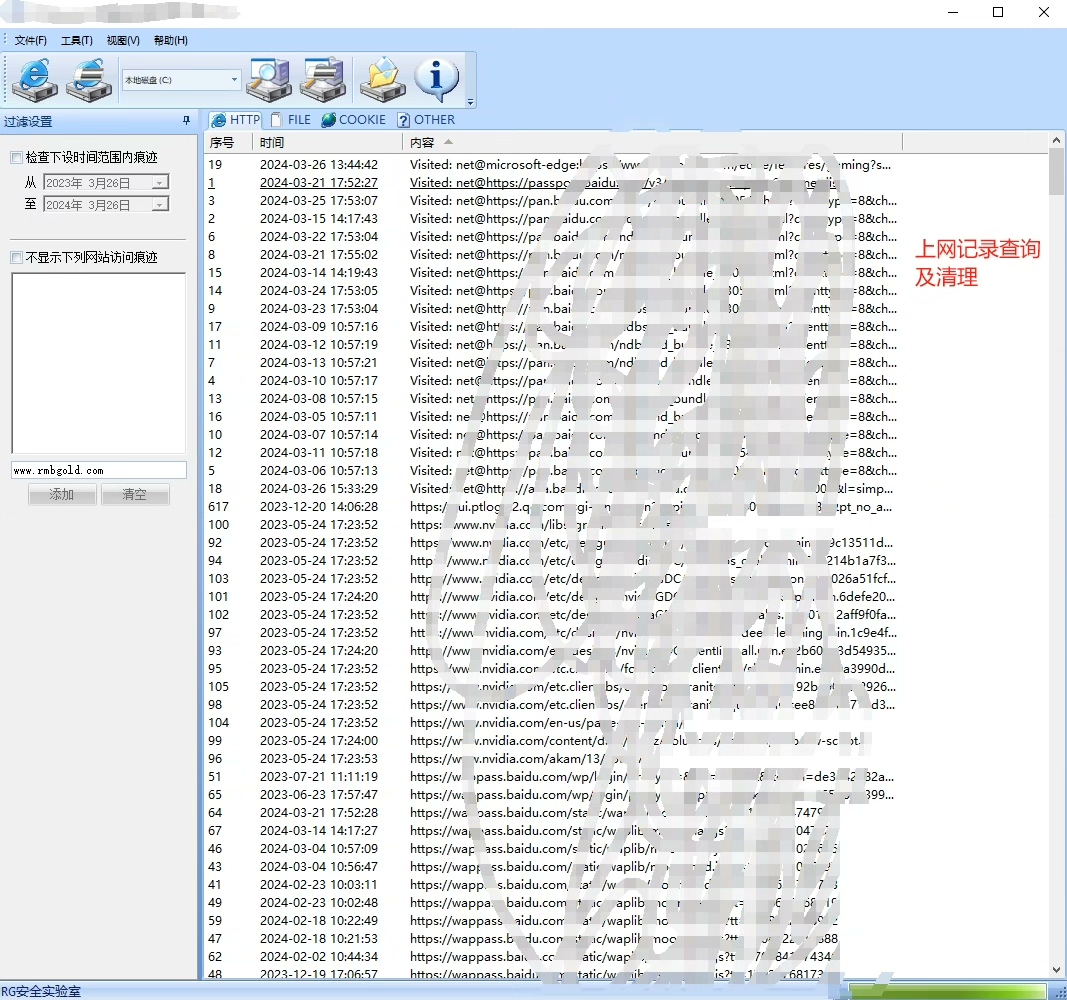Select row with time 2024-03-22 17:53:04
Image resolution: width=1067 pixels, height=1000 pixels.
[551, 237]
